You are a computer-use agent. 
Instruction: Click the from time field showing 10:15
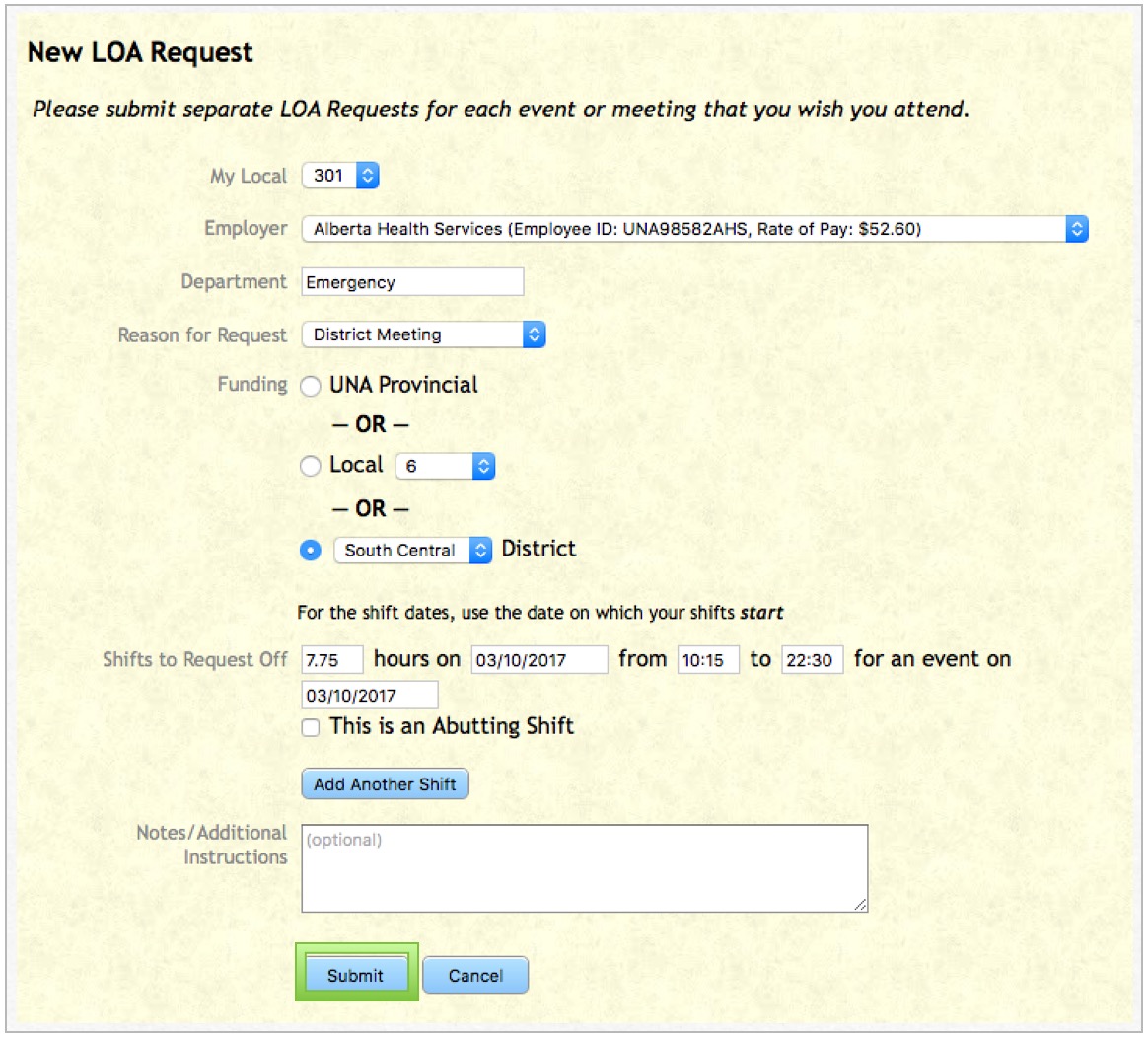704,659
